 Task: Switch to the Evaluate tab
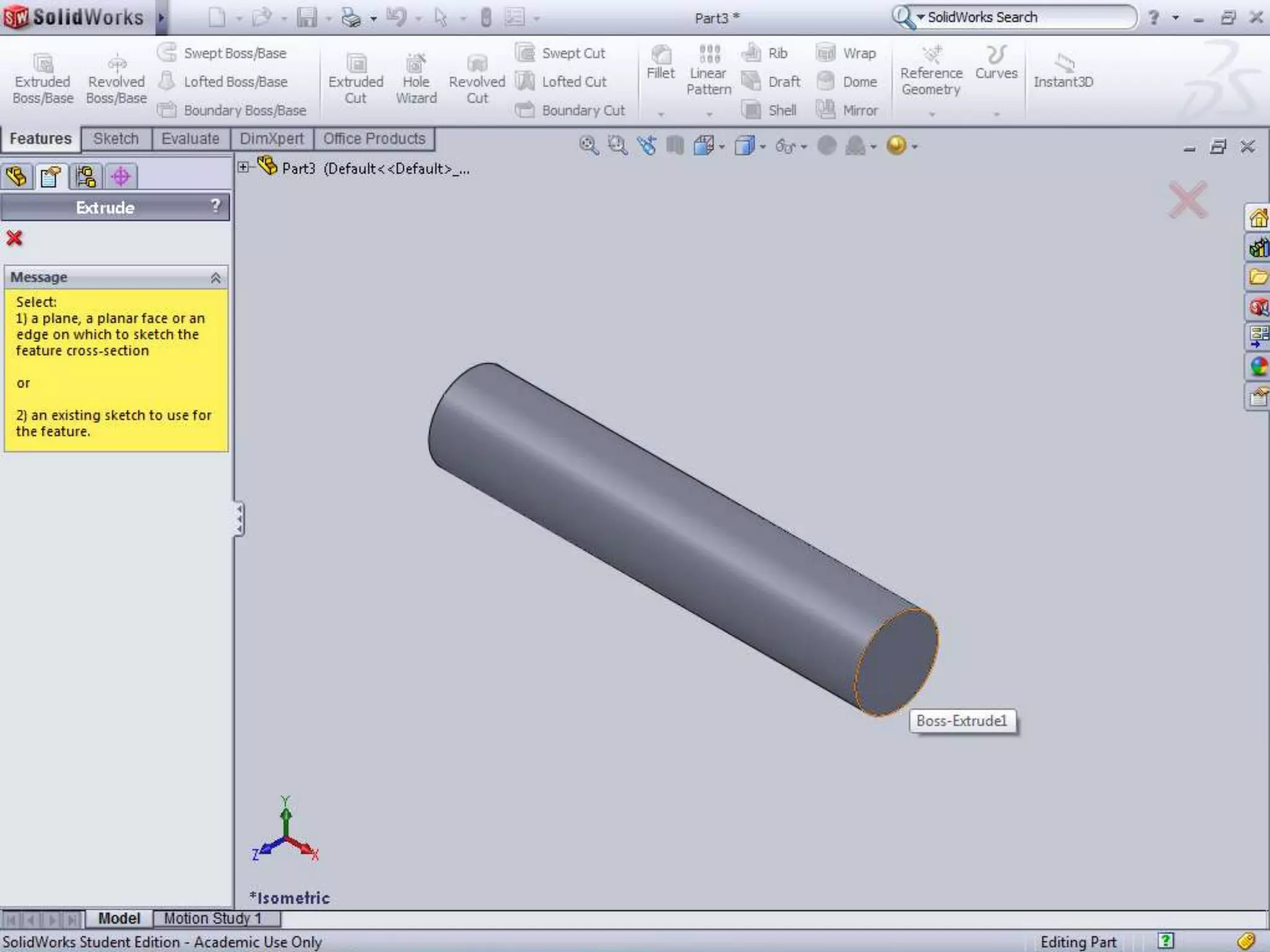190,139
